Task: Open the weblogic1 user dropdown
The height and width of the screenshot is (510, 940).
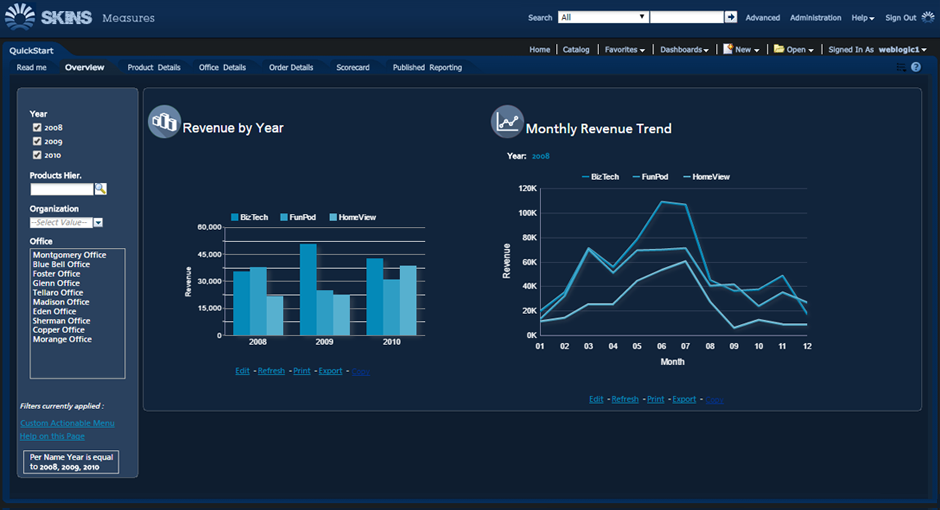Action: point(902,50)
